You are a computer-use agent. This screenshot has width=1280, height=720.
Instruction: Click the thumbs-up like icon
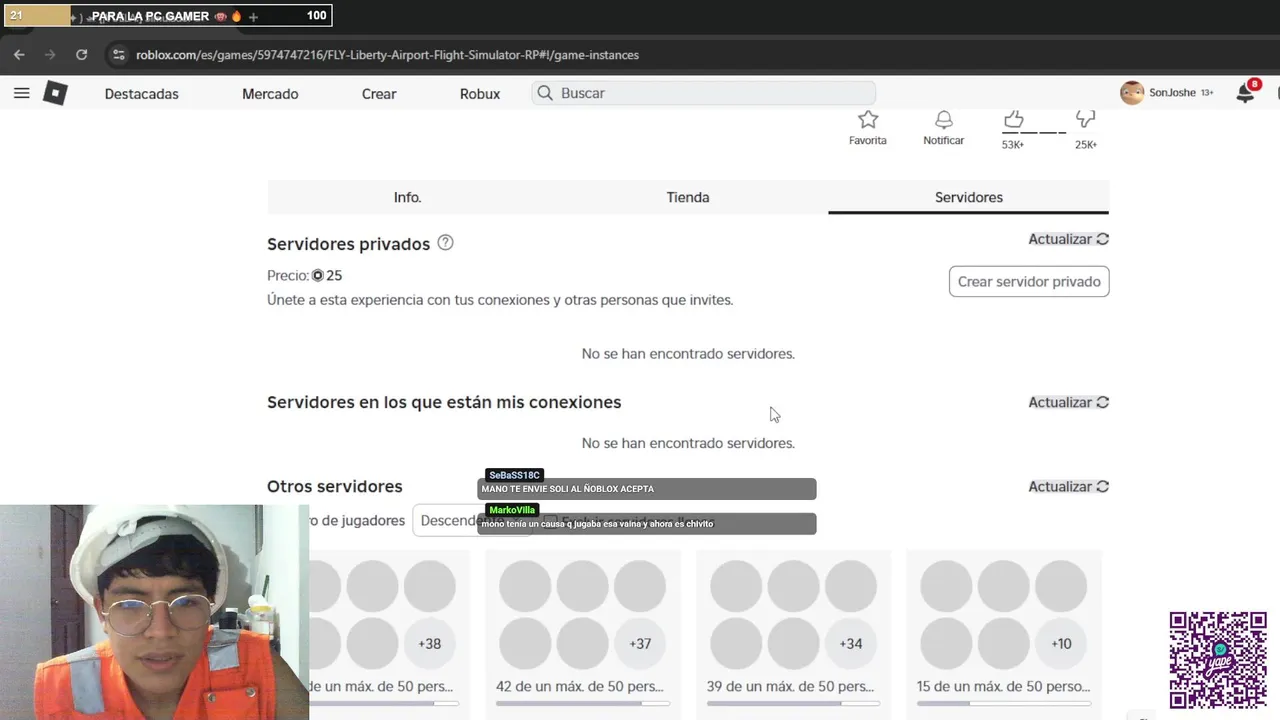point(1014,120)
